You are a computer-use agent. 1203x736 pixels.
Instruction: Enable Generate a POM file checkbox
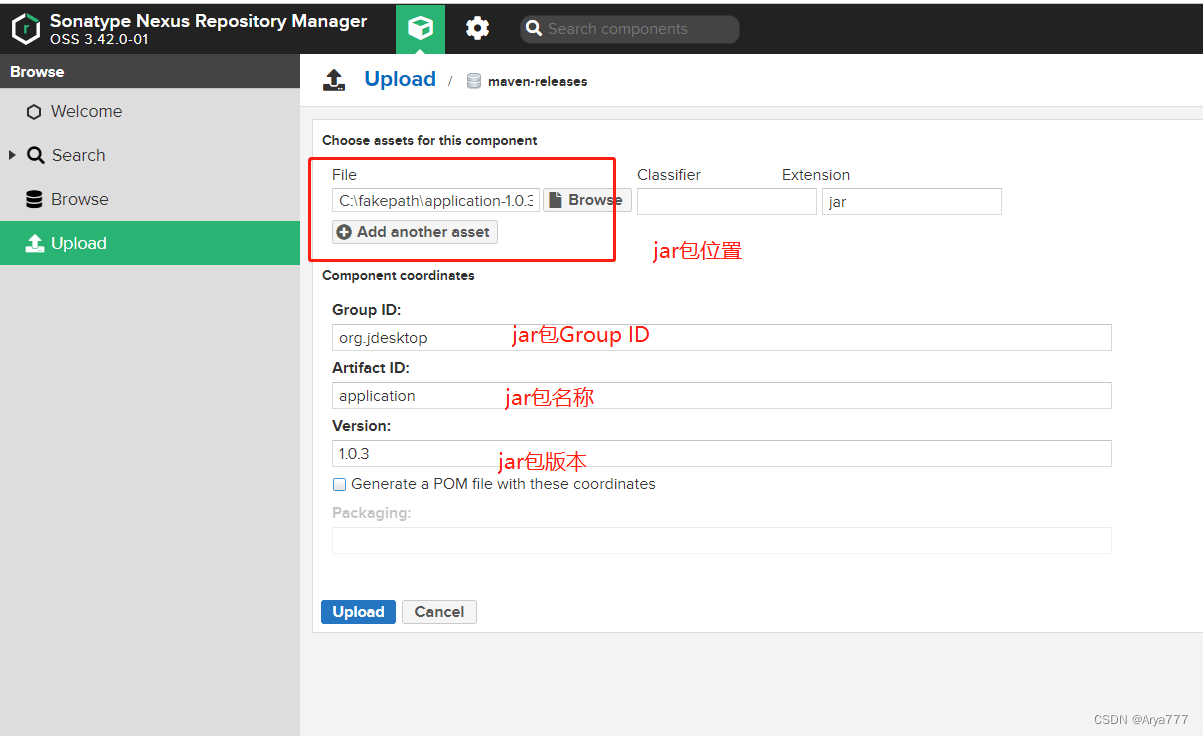[340, 484]
